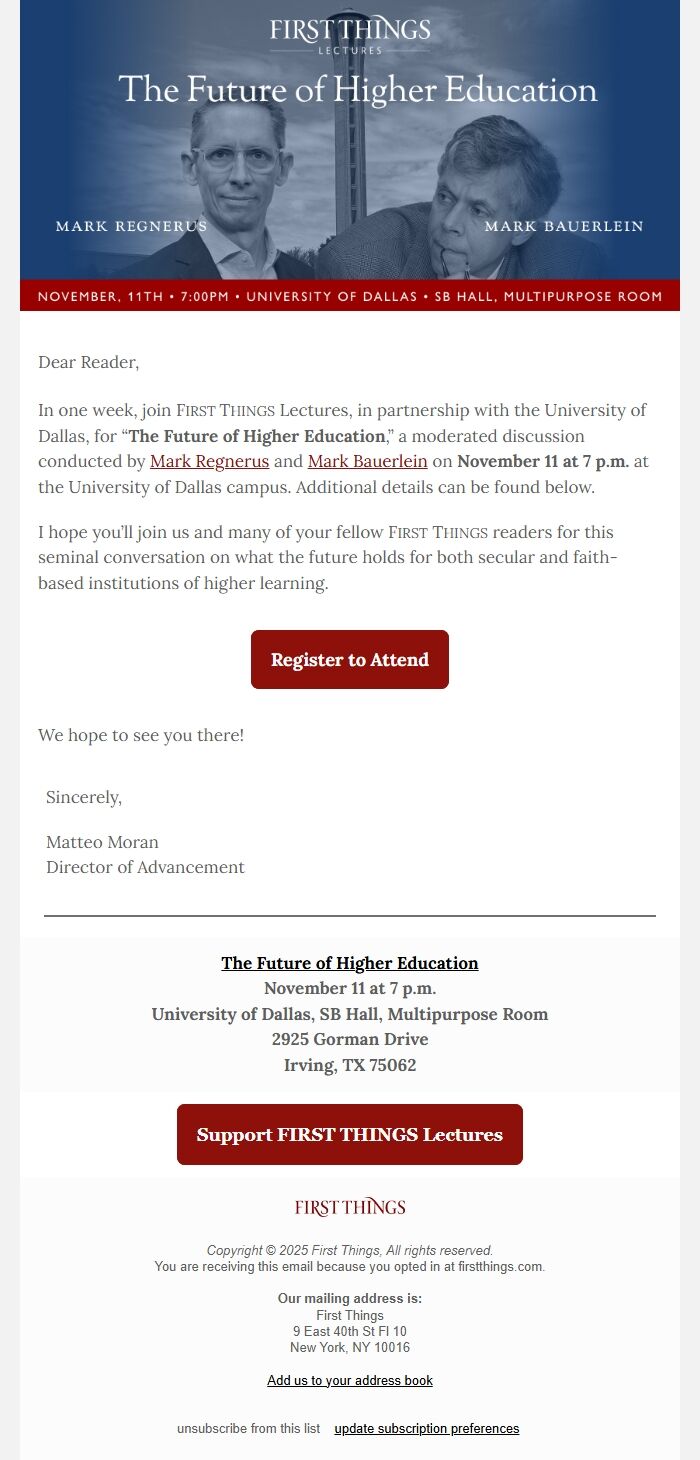Image resolution: width=700 pixels, height=1460 pixels.
Task: Click The Future of Higher Education event link
Action: [349, 963]
